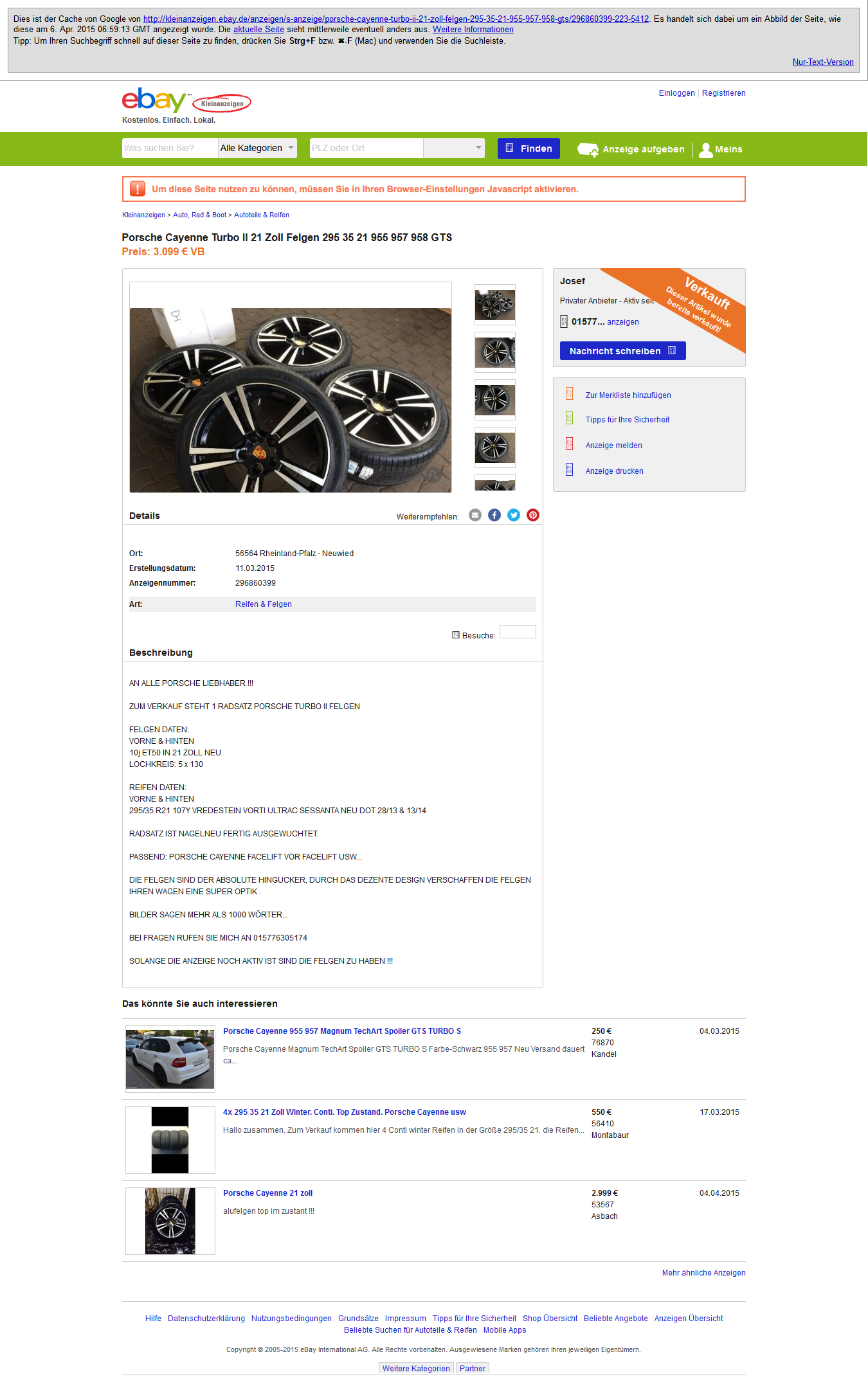The width and height of the screenshot is (868, 1388).
Task: Open the Alle Kategorien dropdown
Action: 257,148
